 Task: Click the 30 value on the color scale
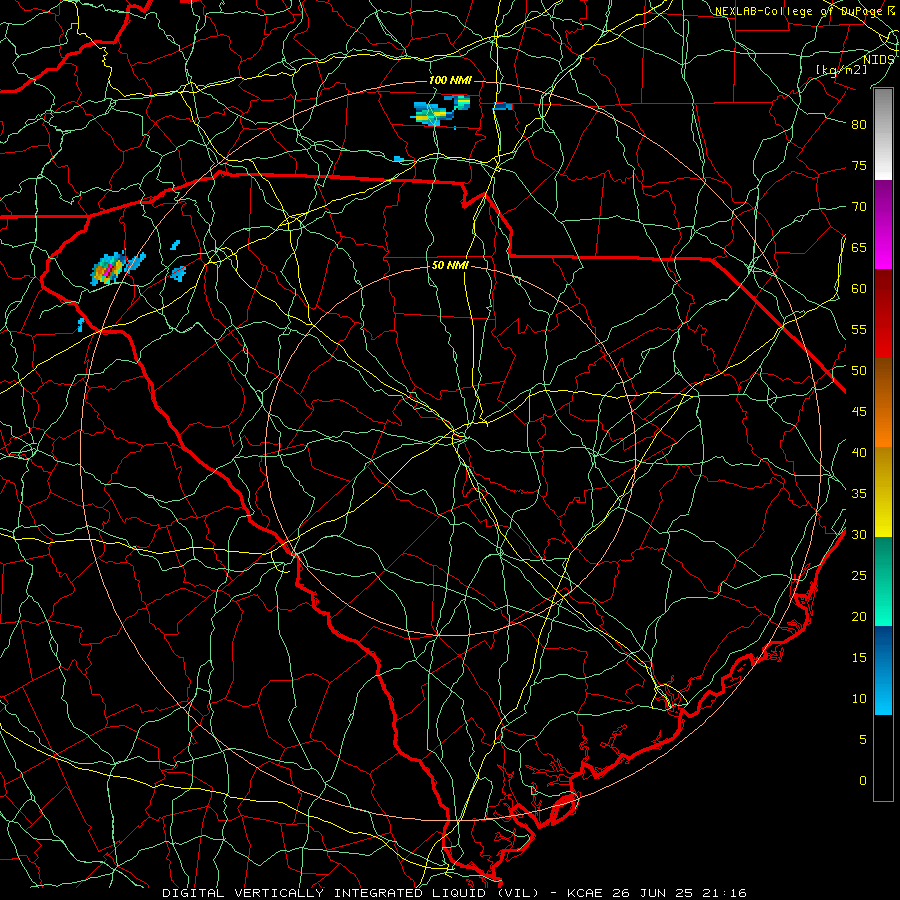click(859, 535)
